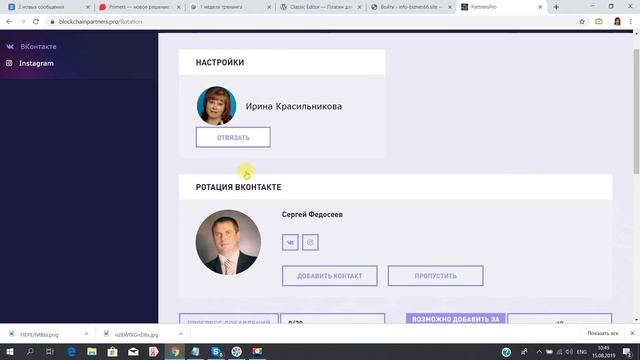Switch the ENG input language

coord(581,351)
